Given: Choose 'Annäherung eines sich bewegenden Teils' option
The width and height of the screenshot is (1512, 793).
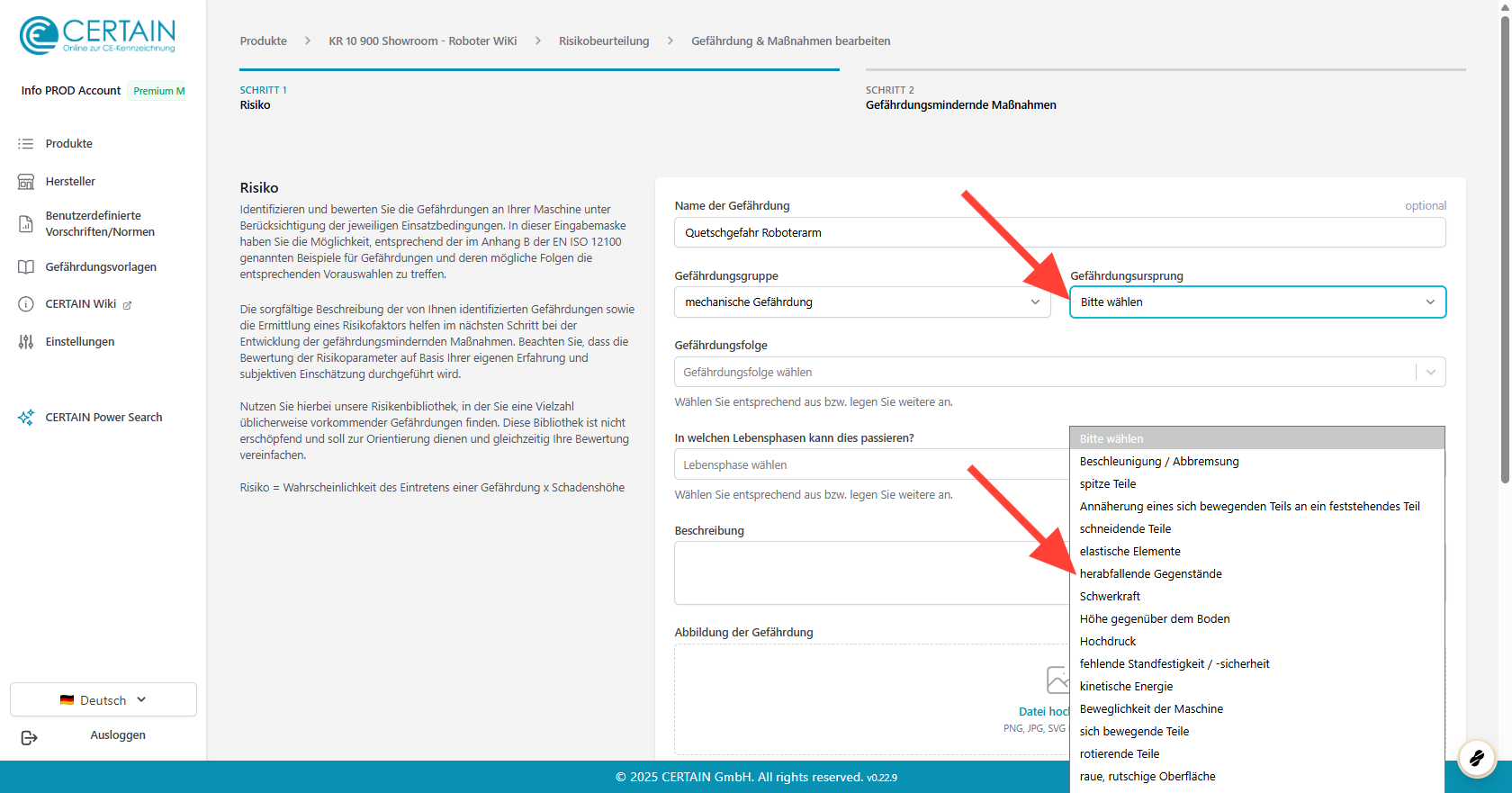Looking at the screenshot, I should (x=1257, y=506).
